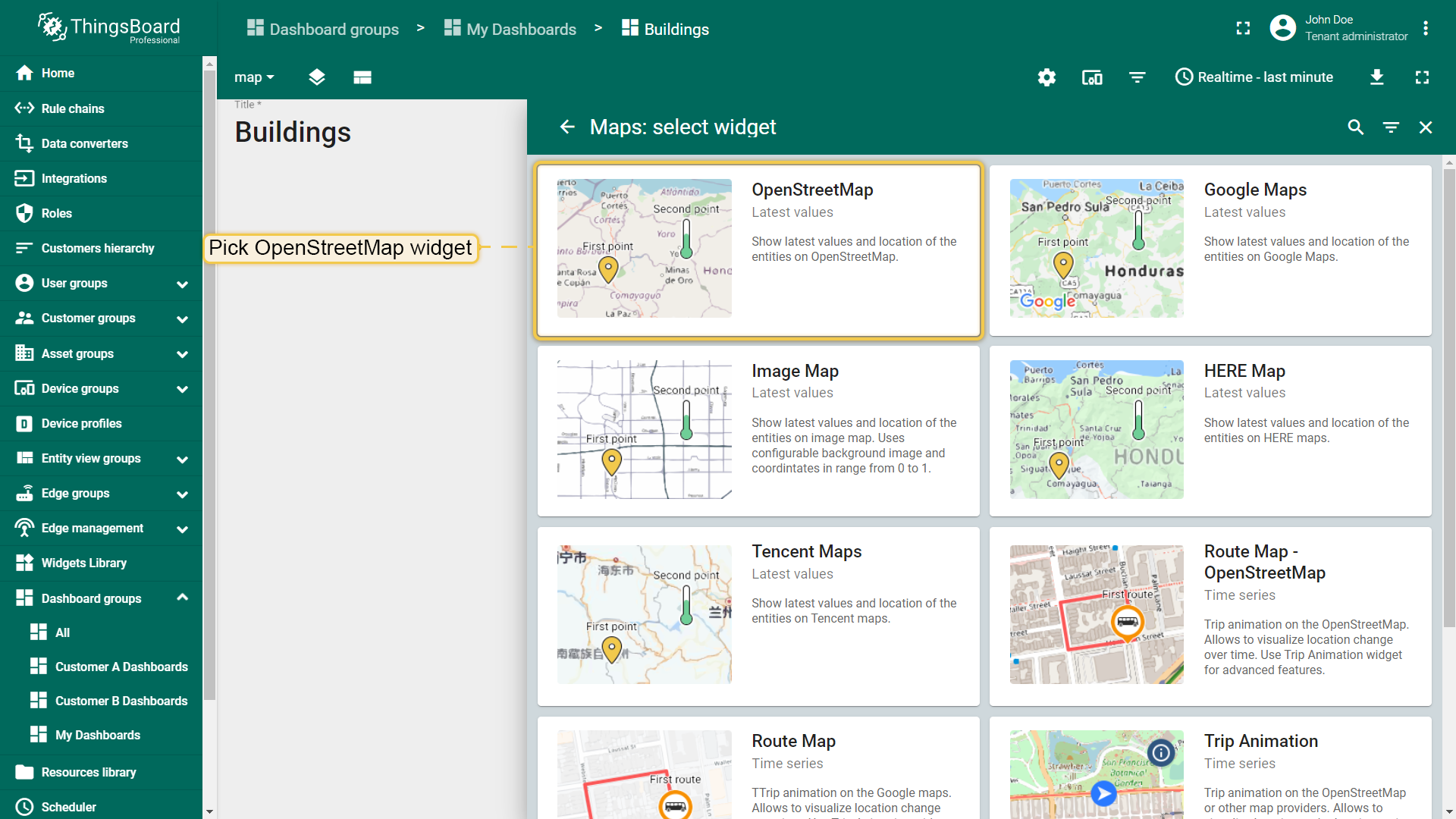Select the OpenStreetMap widget card
The image size is (1456, 819).
pyautogui.click(x=758, y=250)
